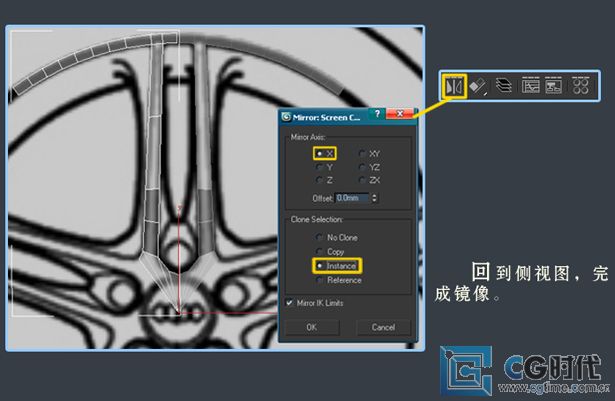Select No Clone option
Viewport: 615px width, 401px height.
pyautogui.click(x=319, y=237)
